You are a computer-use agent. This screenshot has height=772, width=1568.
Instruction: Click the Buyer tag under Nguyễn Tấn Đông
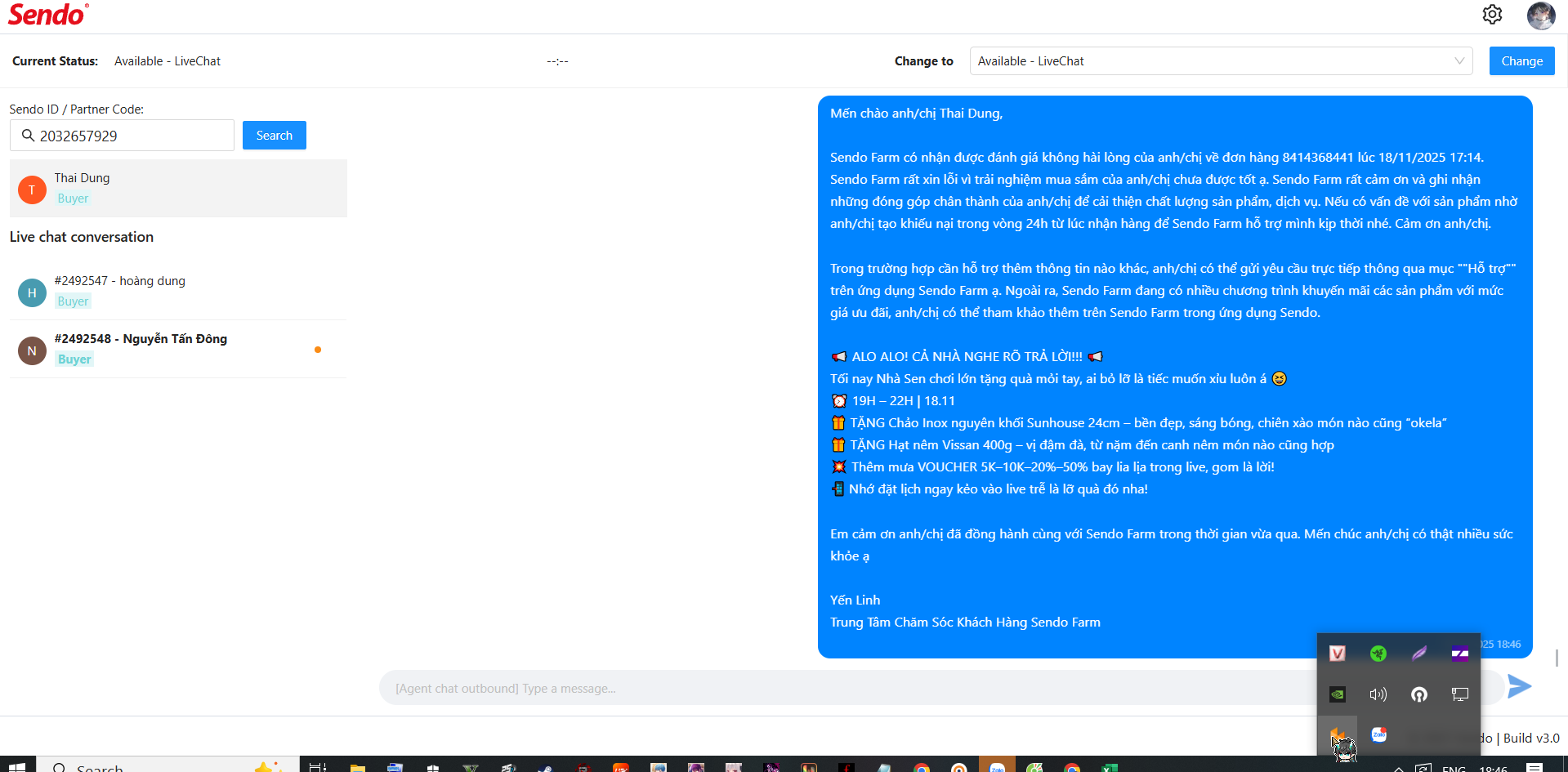pos(74,359)
